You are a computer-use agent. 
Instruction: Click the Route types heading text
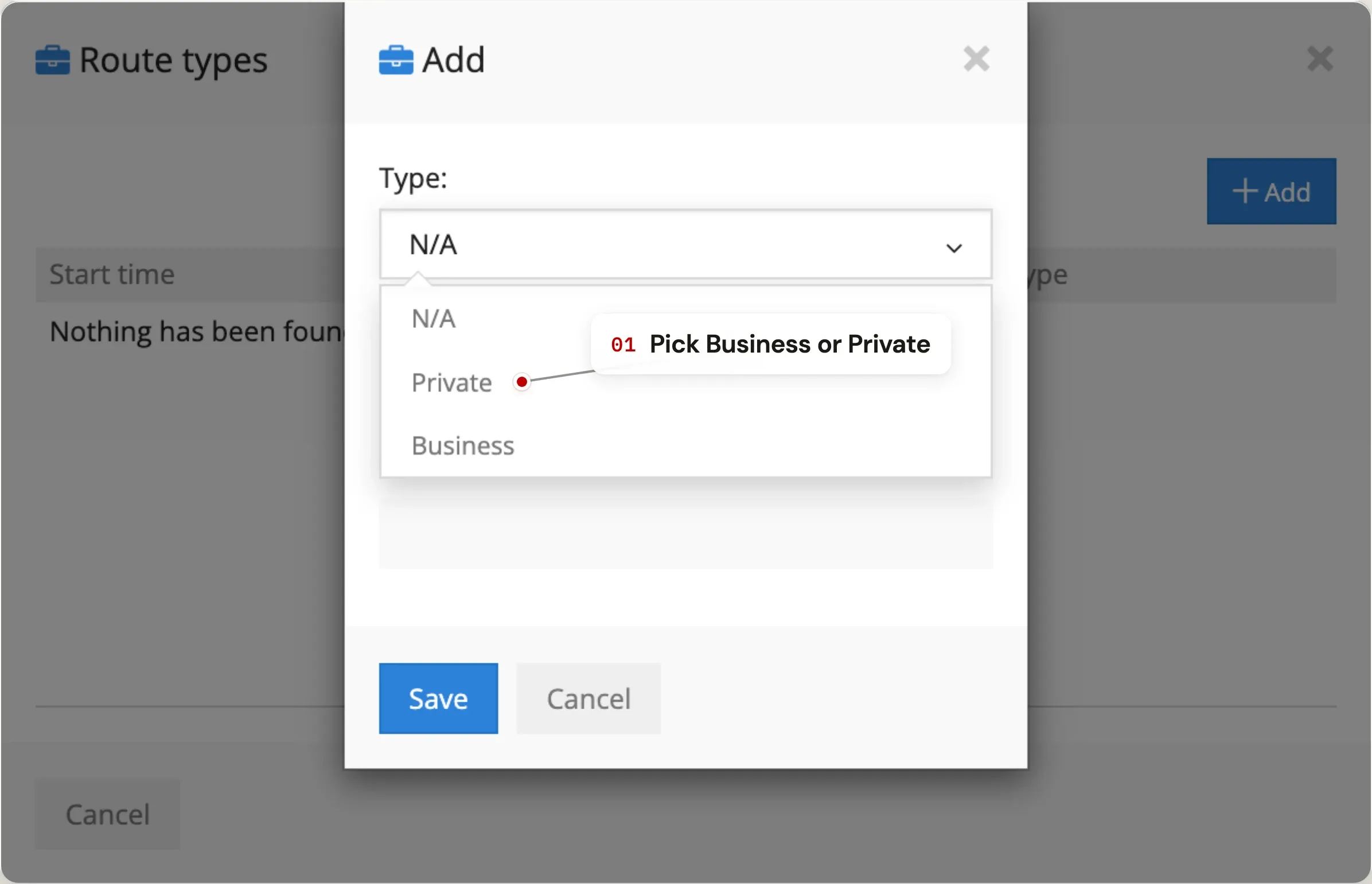tap(173, 61)
